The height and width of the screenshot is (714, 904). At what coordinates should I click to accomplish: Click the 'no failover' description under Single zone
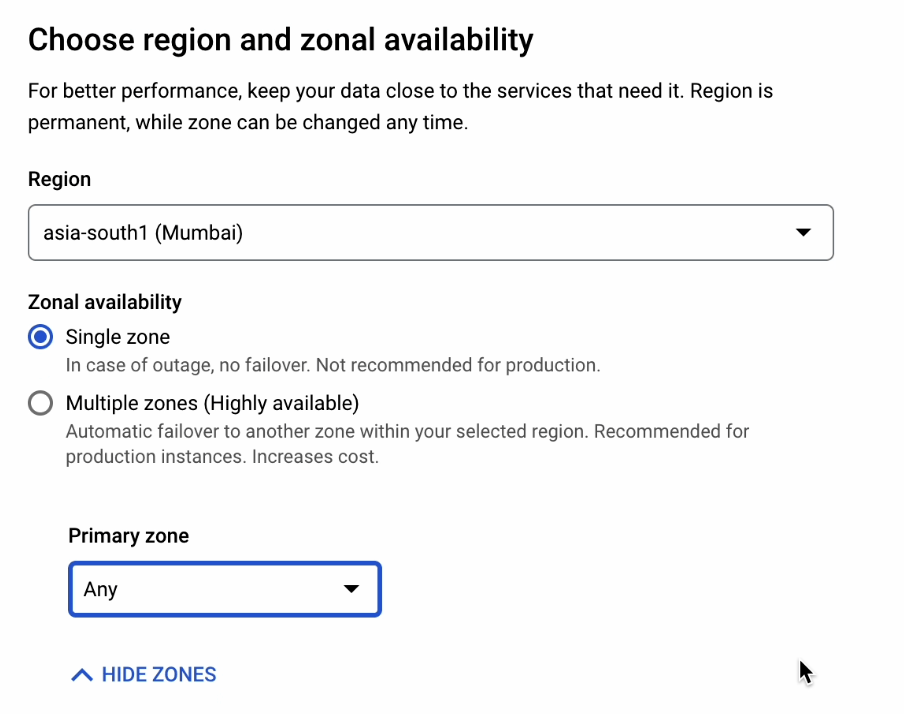coord(332,365)
